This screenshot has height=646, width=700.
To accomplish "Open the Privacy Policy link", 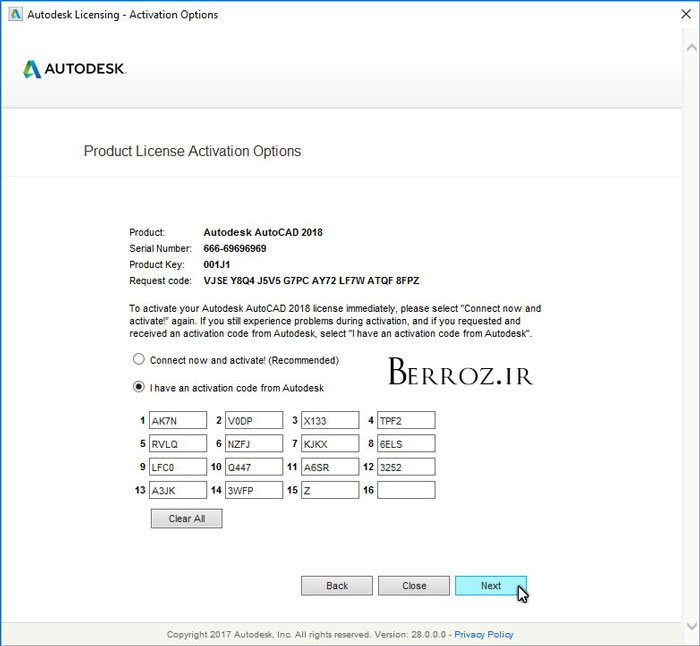I will tap(484, 634).
